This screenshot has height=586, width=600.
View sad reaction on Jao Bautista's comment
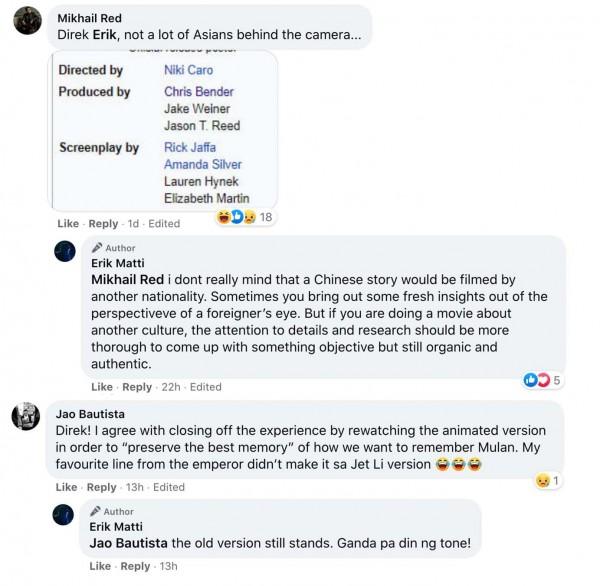(545, 481)
